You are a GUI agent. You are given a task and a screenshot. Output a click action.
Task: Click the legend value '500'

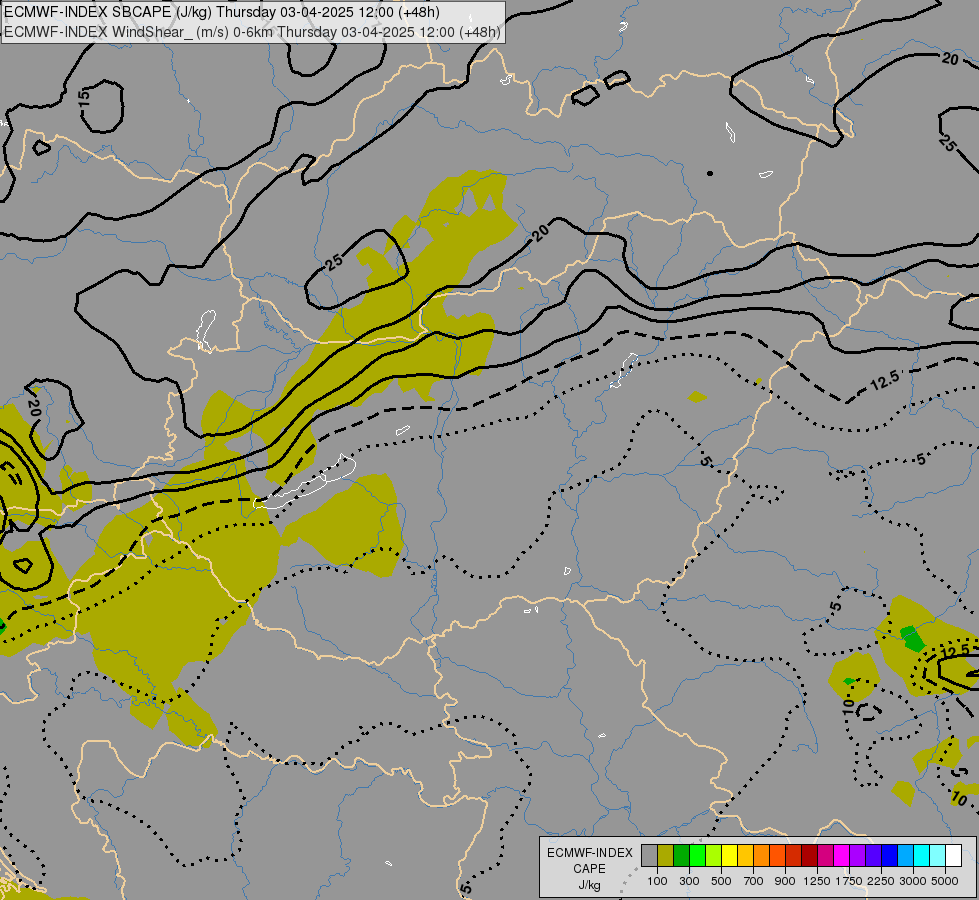tap(721, 881)
